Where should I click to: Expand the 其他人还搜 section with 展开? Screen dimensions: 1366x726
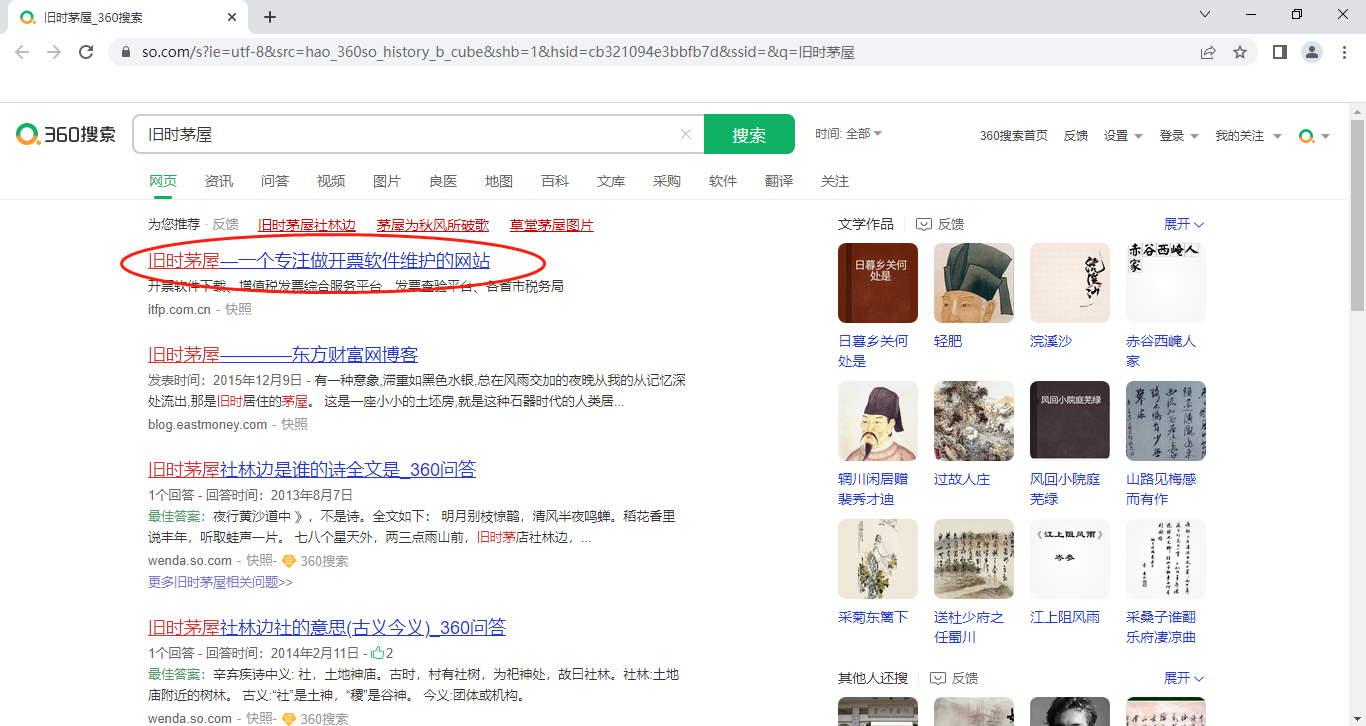[1184, 678]
